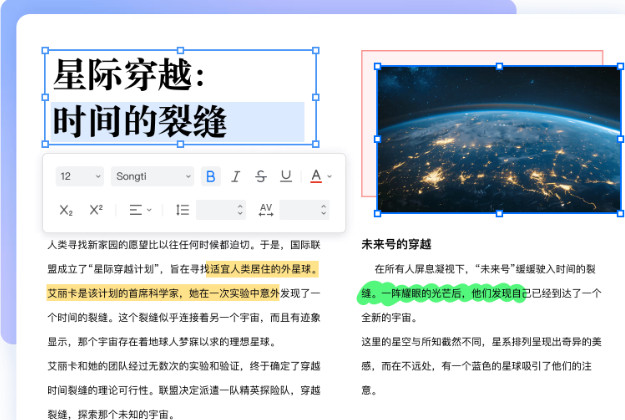Screen dimensions: 625x420
Task: Open the text alignment dropdown
Action: coord(140,210)
